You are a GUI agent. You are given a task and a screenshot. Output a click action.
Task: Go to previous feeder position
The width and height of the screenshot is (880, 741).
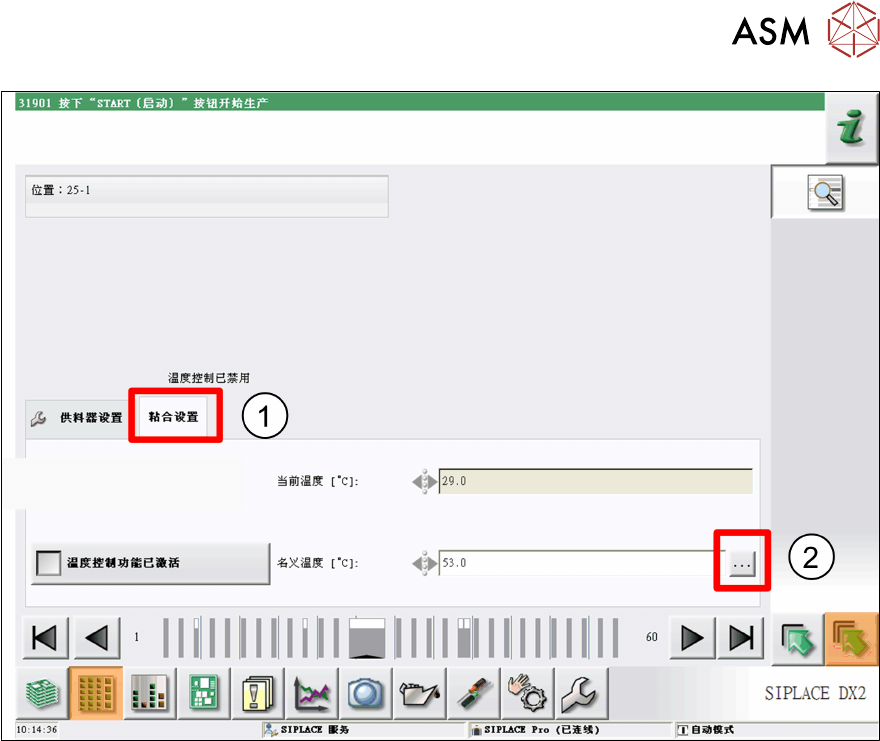pyautogui.click(x=97, y=638)
